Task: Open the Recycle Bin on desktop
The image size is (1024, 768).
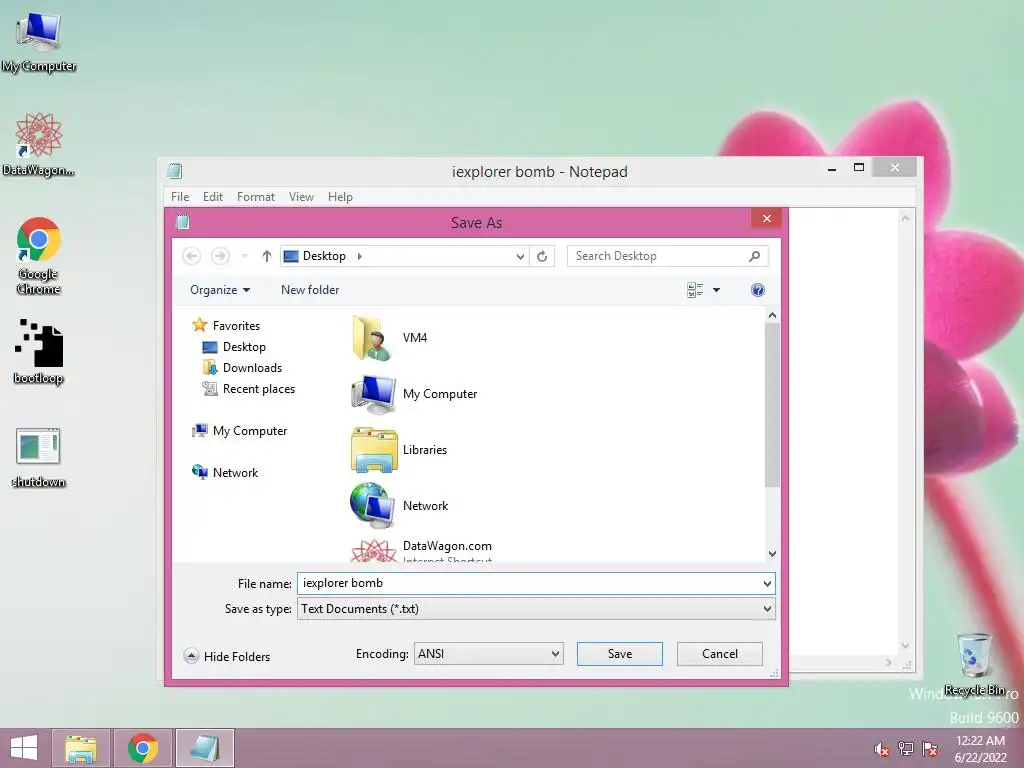Action: [974, 664]
